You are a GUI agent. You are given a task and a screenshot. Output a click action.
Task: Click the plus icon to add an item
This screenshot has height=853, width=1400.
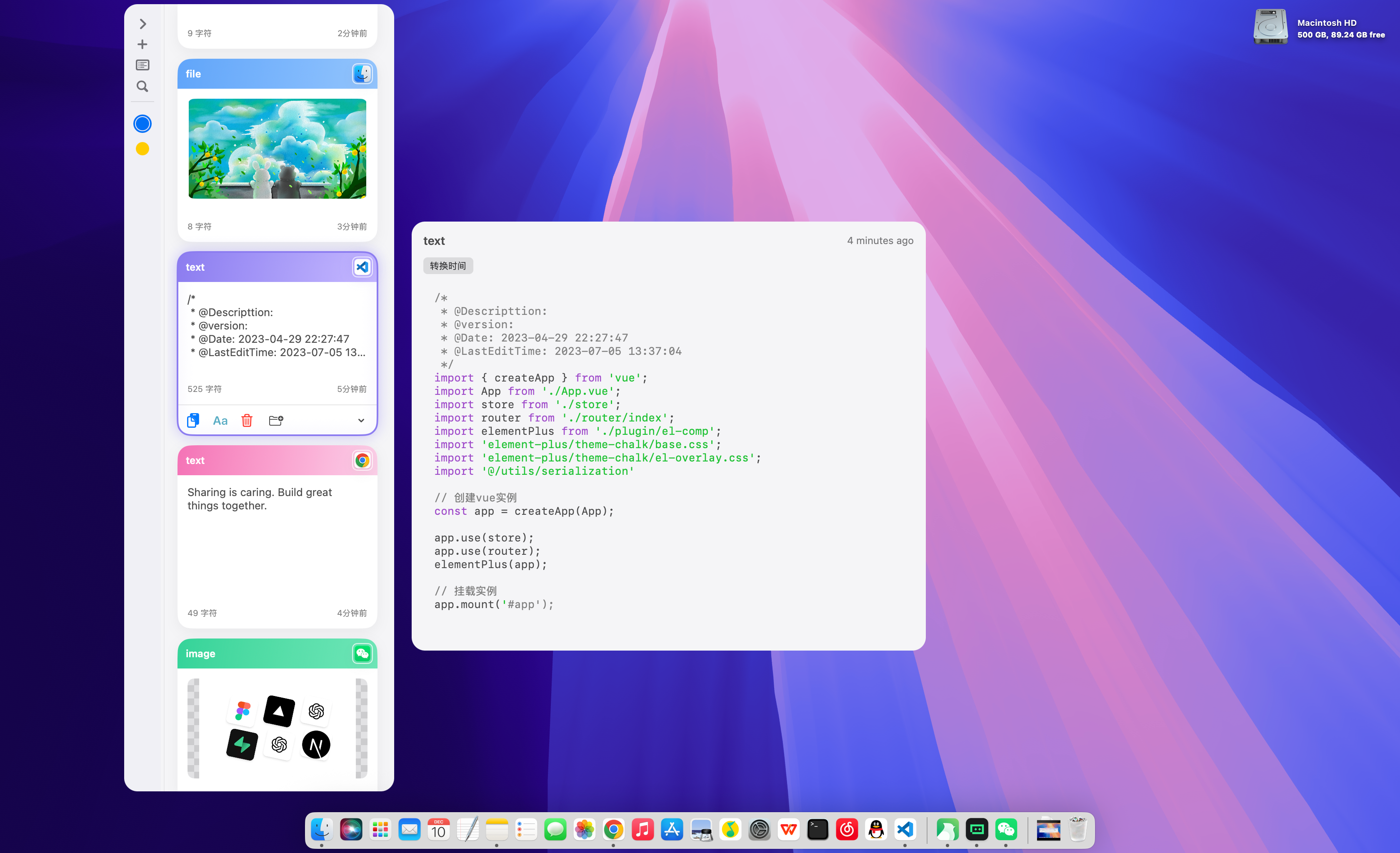coord(142,44)
